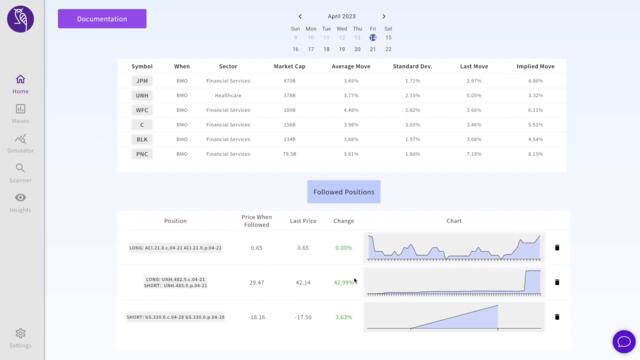640x360 pixels.
Task: Click the Change column header
Action: click(x=344, y=221)
